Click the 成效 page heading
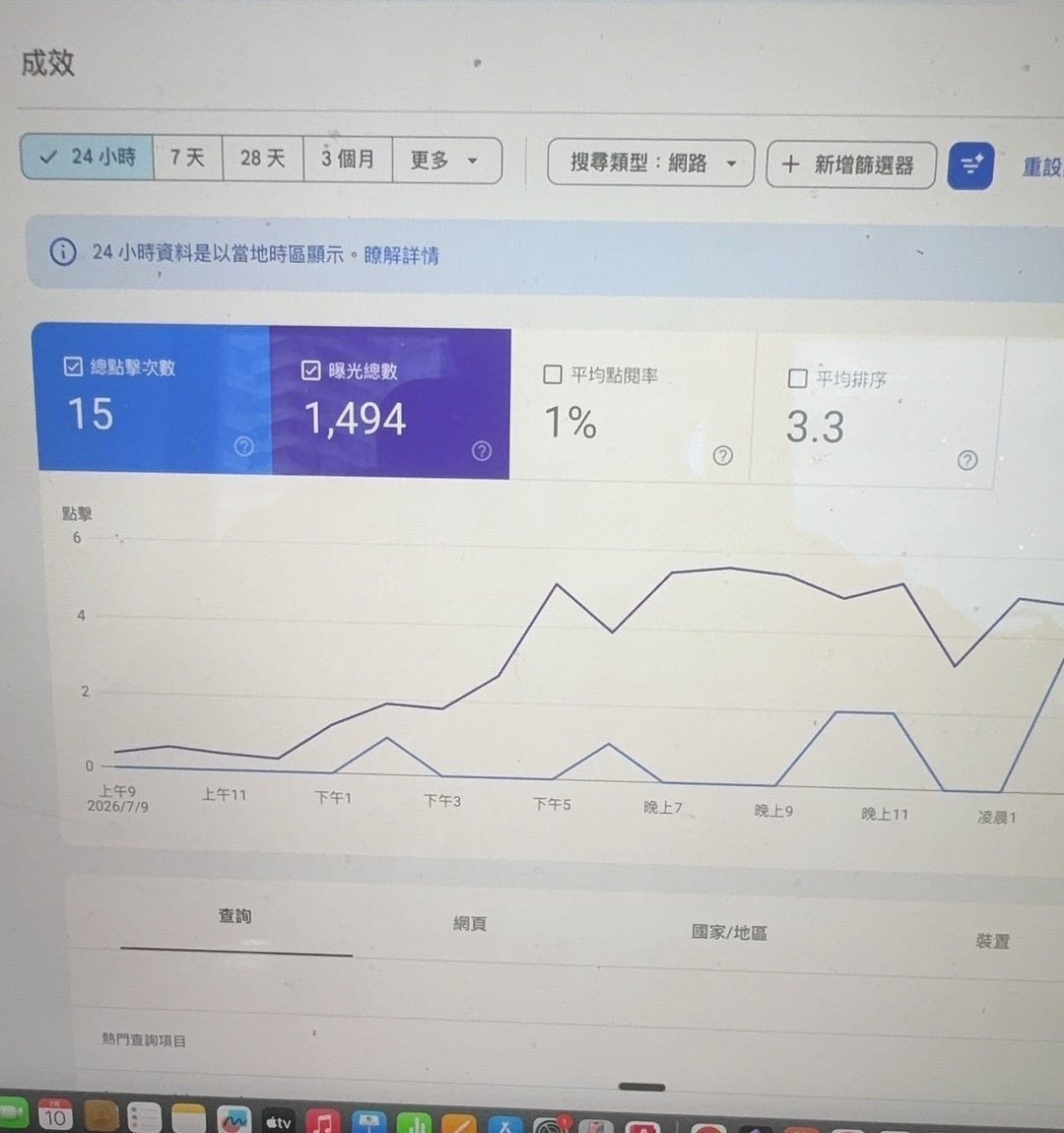This screenshot has height=1133, width=1064. (x=47, y=63)
